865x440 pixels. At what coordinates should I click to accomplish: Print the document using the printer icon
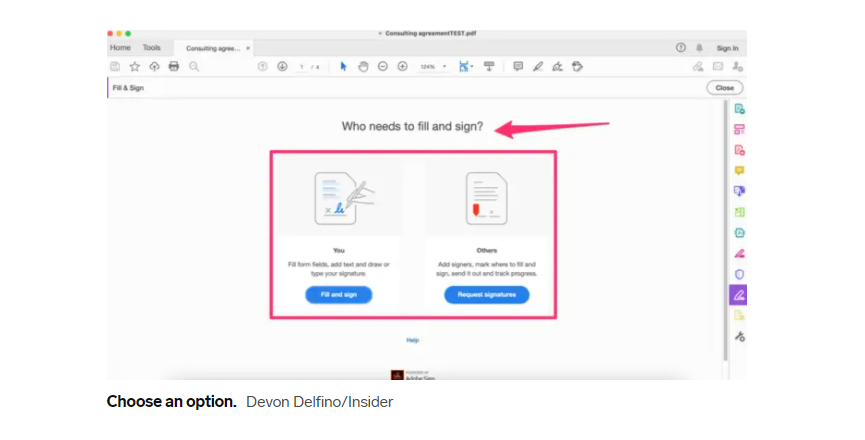pos(174,67)
